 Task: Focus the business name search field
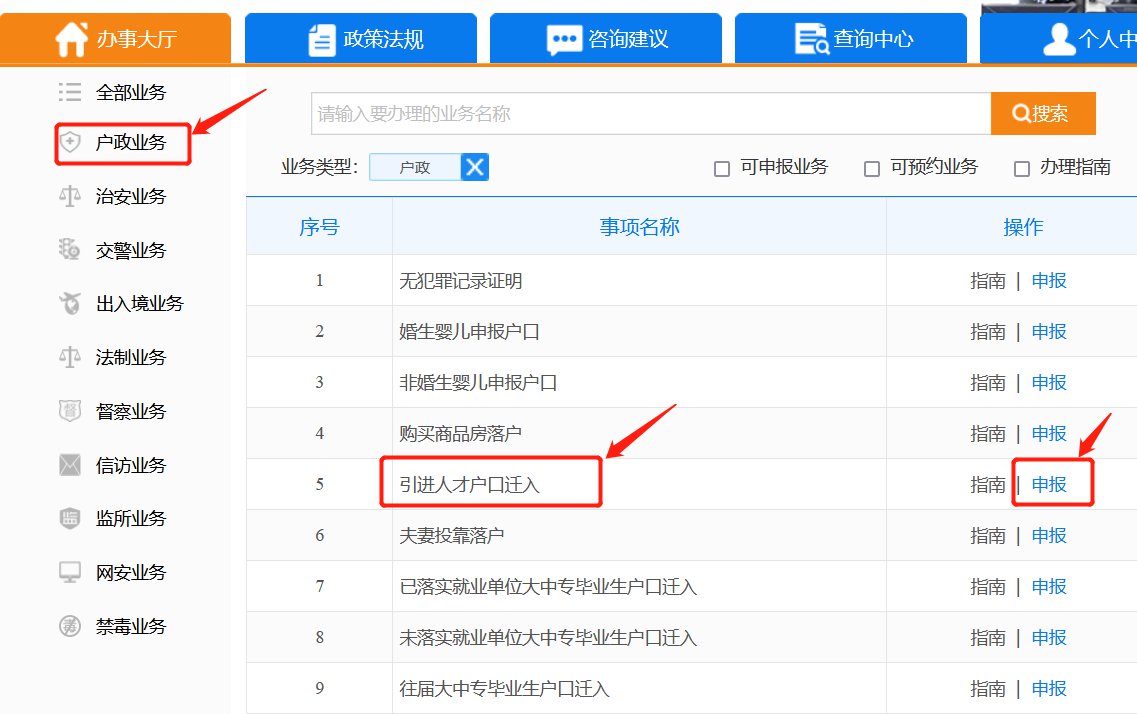(x=650, y=114)
